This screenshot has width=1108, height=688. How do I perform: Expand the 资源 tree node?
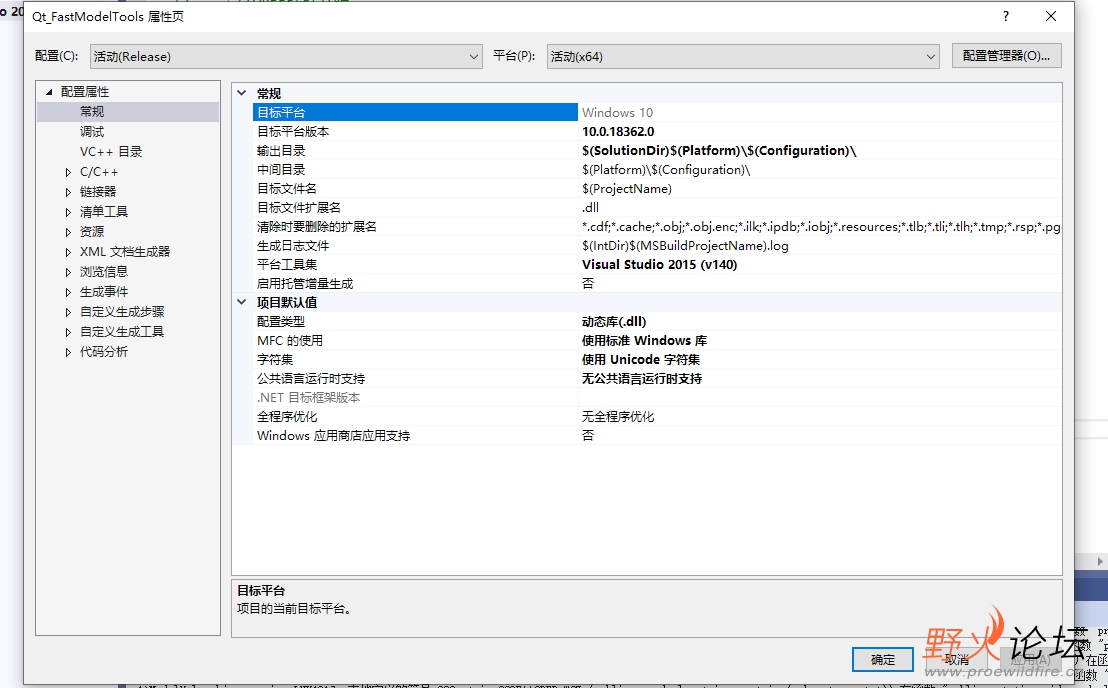(x=68, y=232)
